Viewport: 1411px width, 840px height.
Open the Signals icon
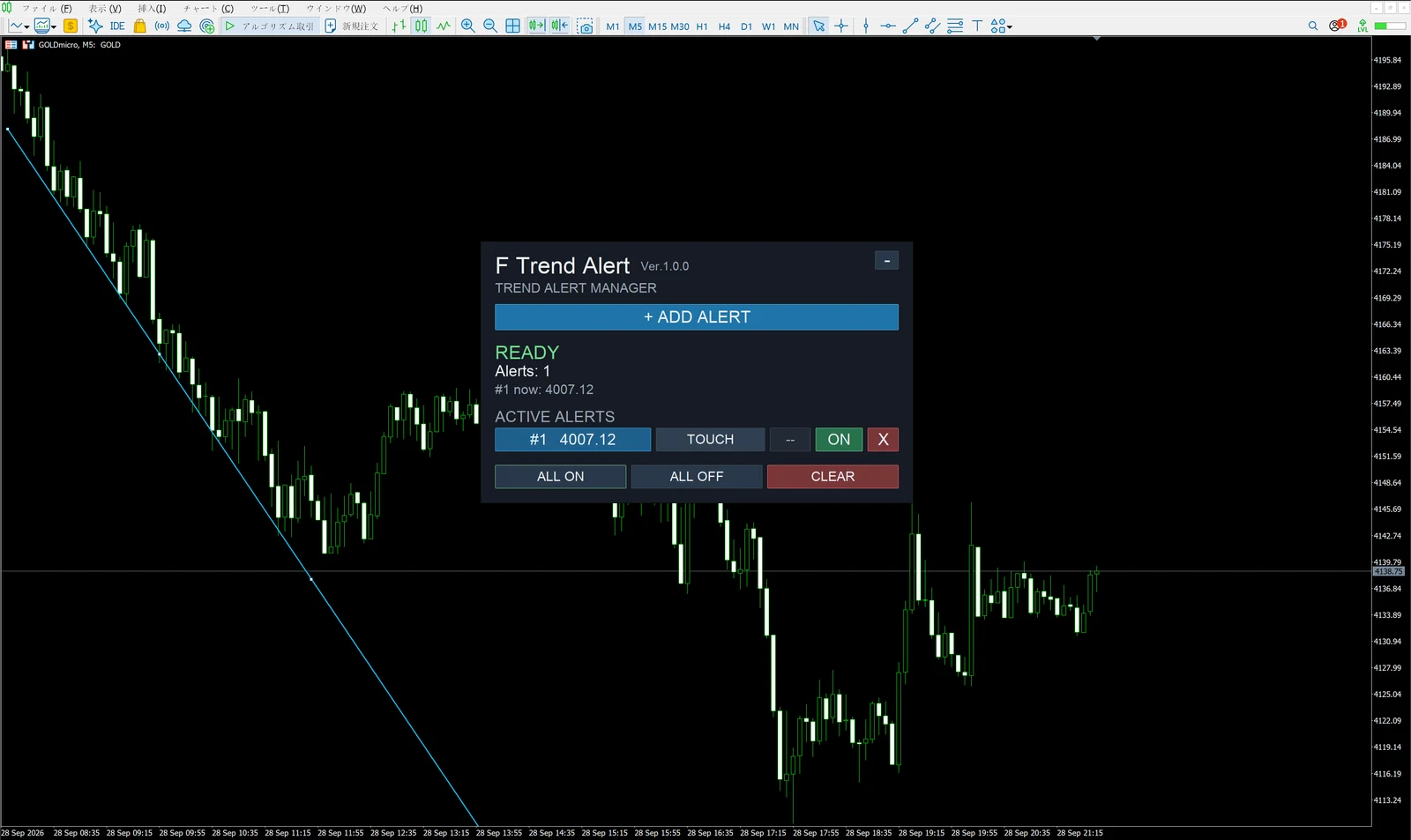tap(162, 26)
